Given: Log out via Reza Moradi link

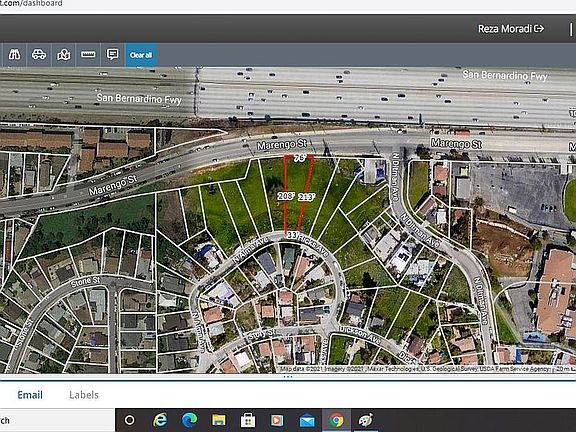Looking at the screenshot, I should (511, 29).
